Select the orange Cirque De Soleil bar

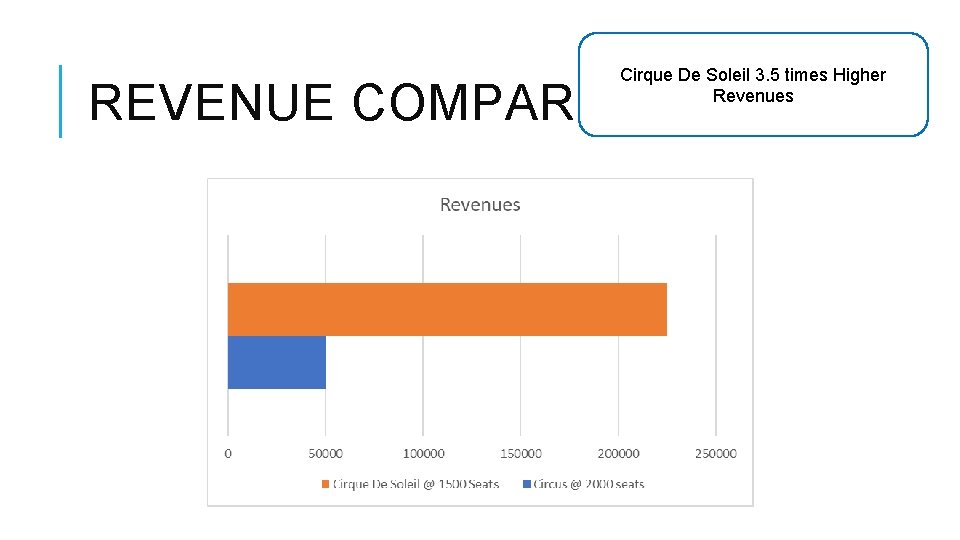(447, 309)
